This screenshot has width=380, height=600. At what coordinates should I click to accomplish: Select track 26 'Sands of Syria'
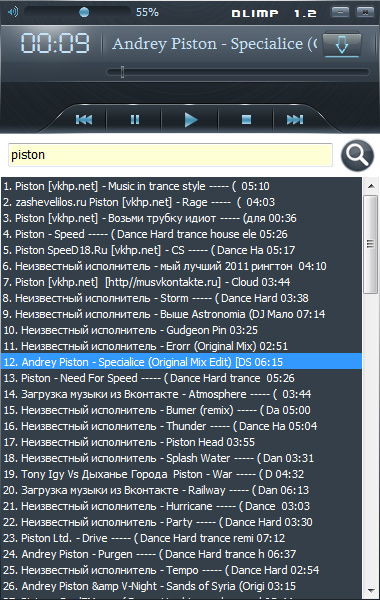pos(181,586)
